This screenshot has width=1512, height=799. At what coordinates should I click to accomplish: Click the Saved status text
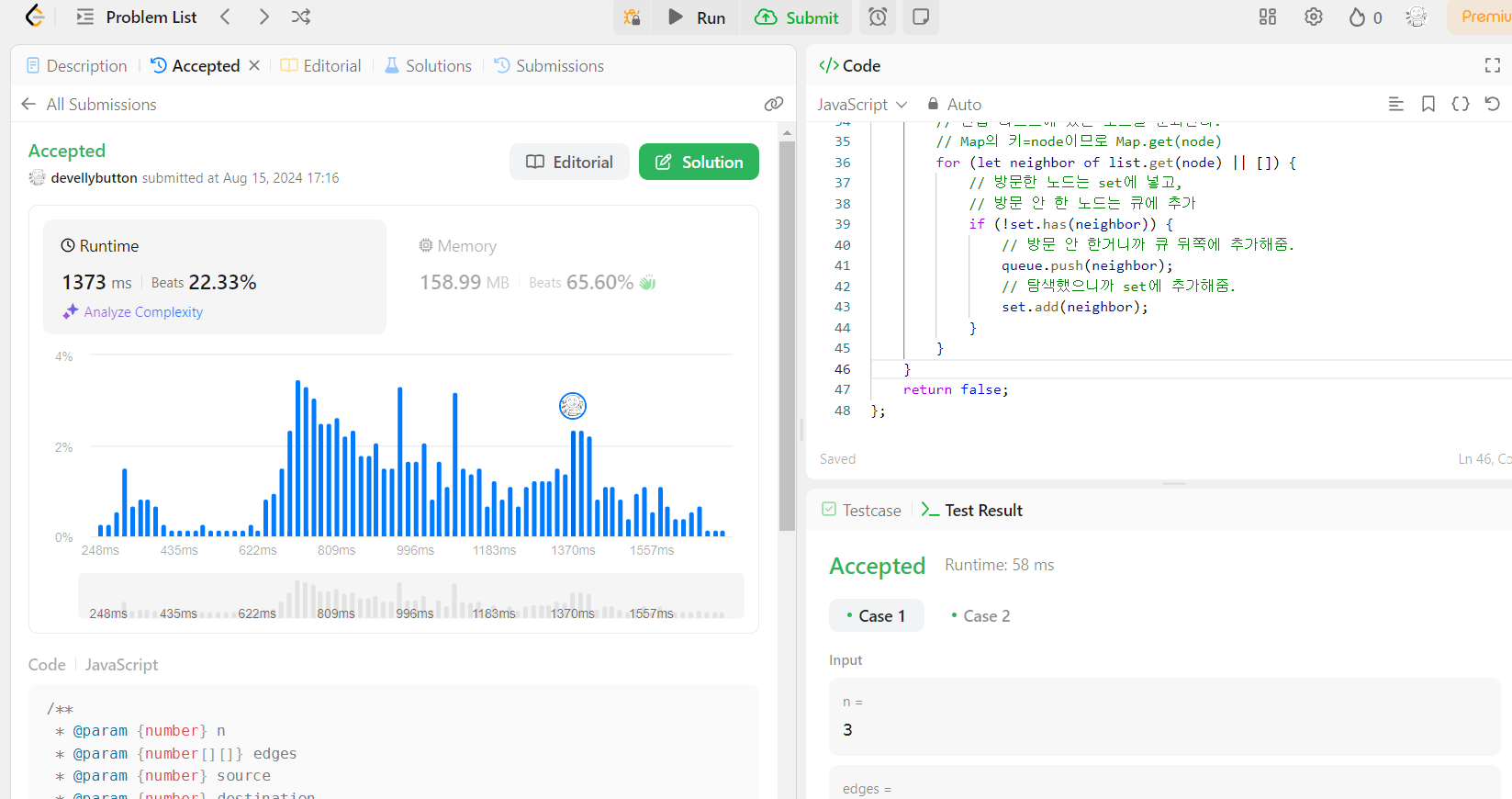[x=837, y=459]
